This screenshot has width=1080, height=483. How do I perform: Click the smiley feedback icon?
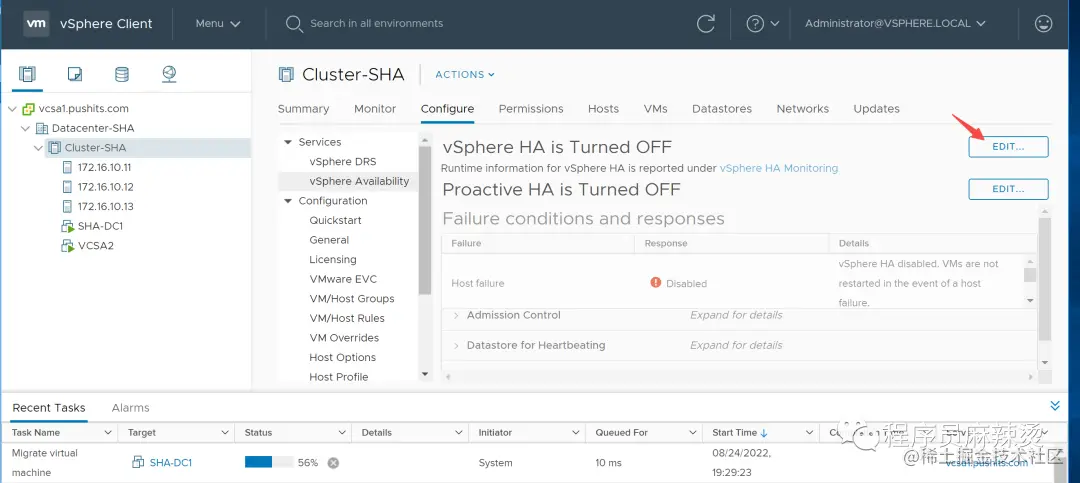click(x=1044, y=23)
